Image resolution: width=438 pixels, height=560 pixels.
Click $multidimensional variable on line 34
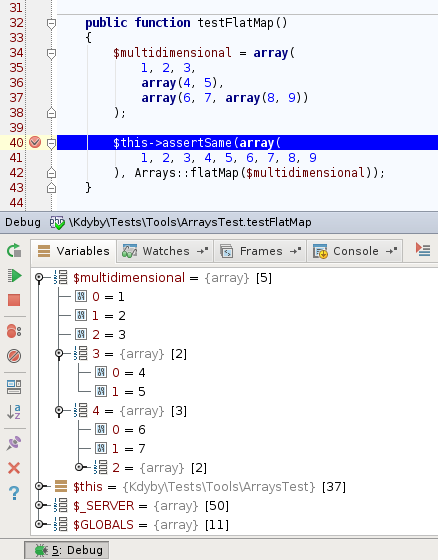tap(172, 53)
